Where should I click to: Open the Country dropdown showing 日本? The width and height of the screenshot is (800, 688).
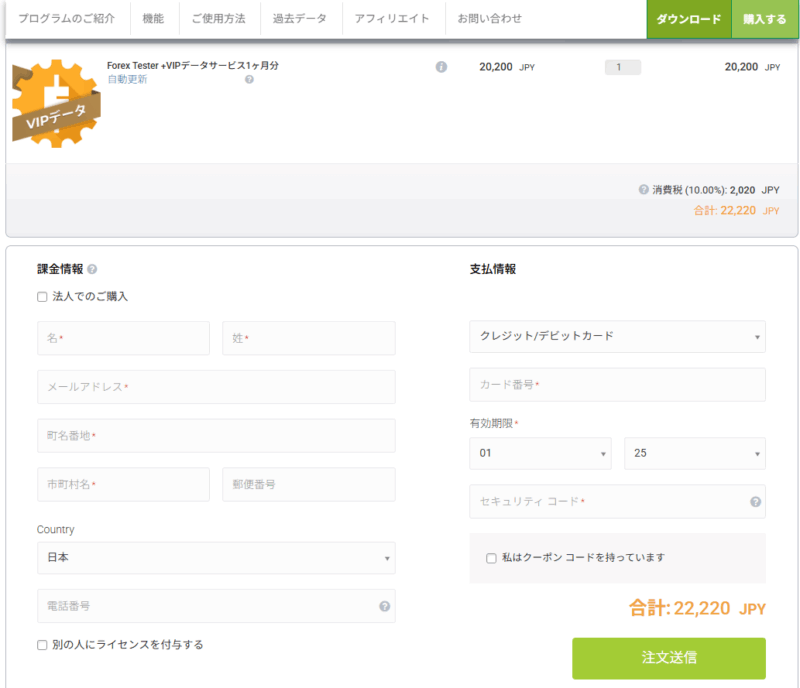pos(216,558)
